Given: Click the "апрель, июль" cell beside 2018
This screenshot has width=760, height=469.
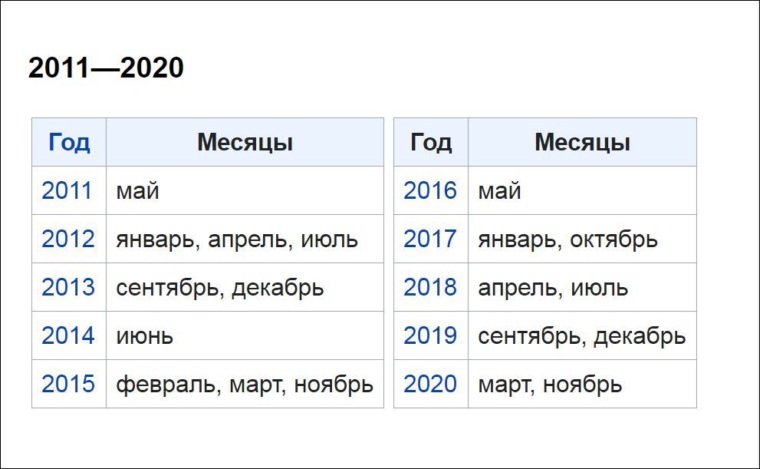Looking at the screenshot, I should tap(552, 287).
